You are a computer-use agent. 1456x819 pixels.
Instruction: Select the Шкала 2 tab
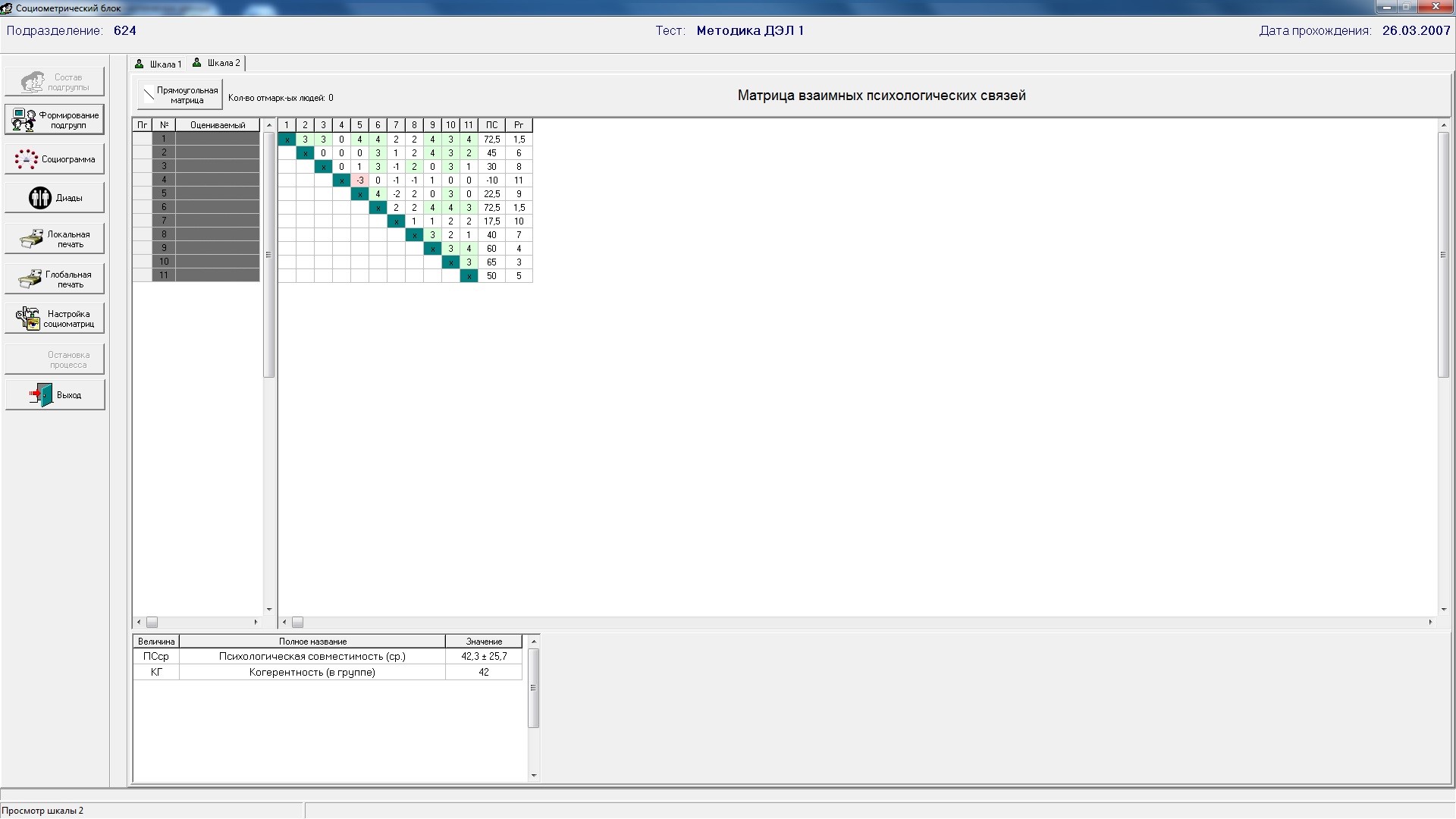217,63
